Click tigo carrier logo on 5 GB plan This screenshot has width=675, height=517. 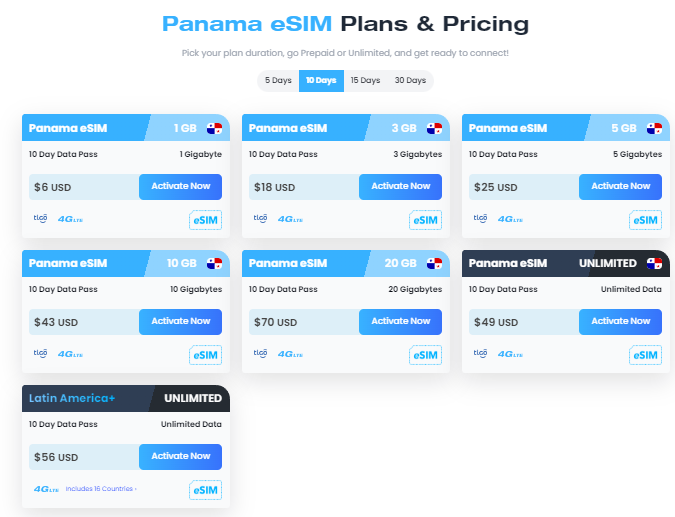pos(480,218)
